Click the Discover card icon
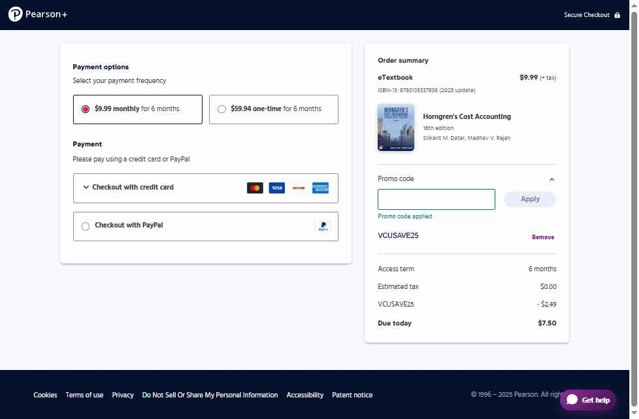The height and width of the screenshot is (419, 639). click(x=298, y=188)
